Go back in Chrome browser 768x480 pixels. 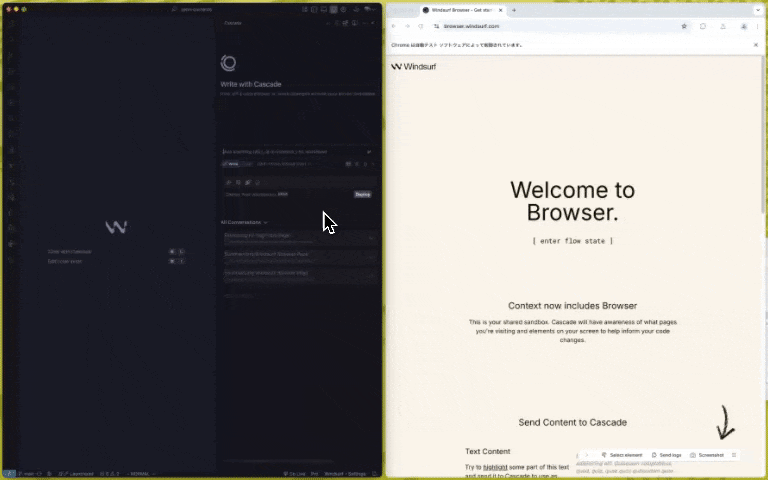[394, 26]
